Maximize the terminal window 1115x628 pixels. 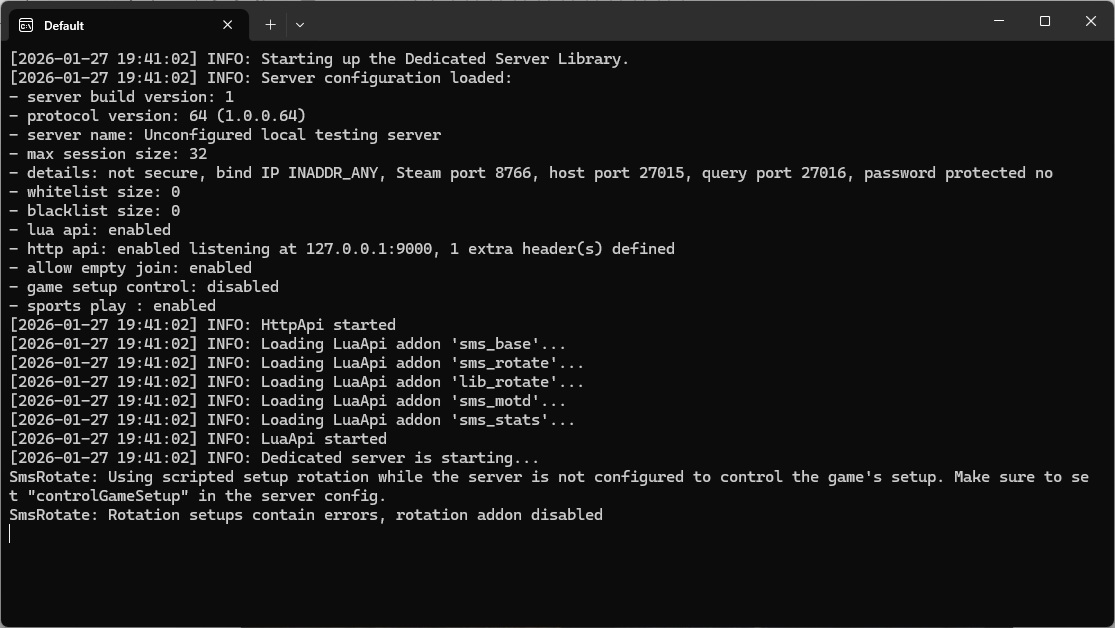coord(1045,21)
